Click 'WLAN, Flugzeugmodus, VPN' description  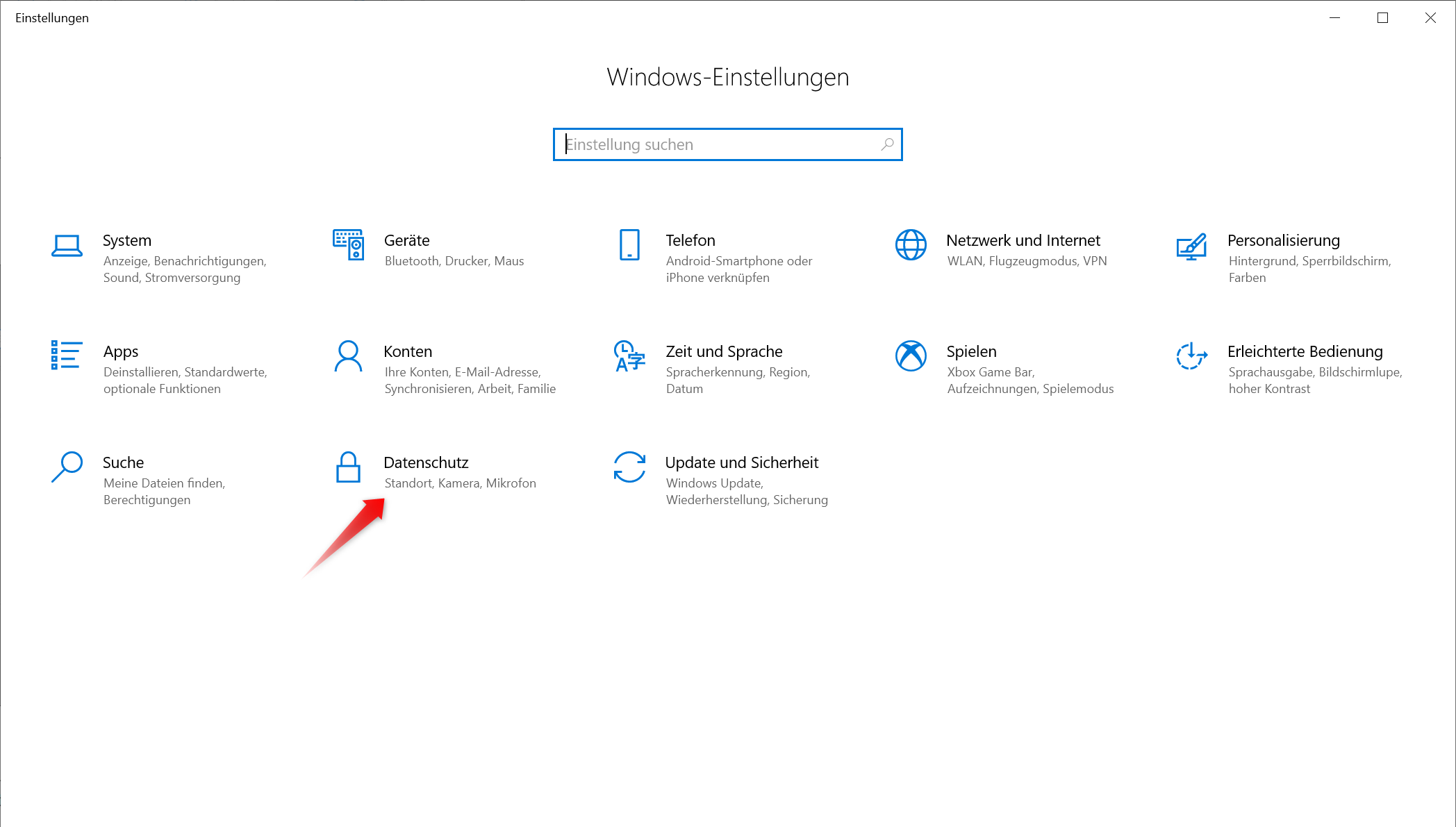pos(1027,261)
